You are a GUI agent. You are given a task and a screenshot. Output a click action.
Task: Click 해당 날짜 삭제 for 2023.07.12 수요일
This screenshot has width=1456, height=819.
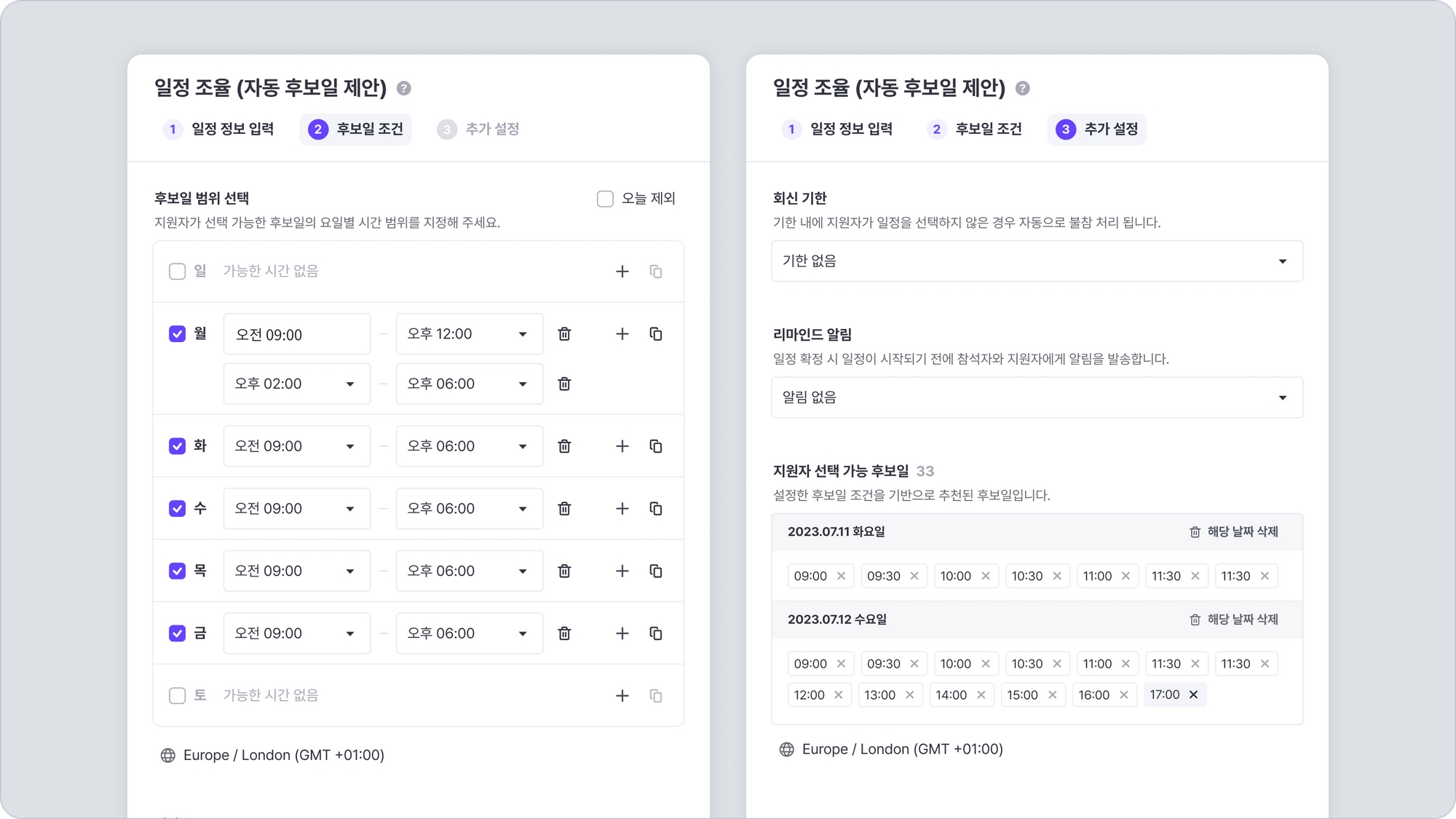[x=1234, y=620]
